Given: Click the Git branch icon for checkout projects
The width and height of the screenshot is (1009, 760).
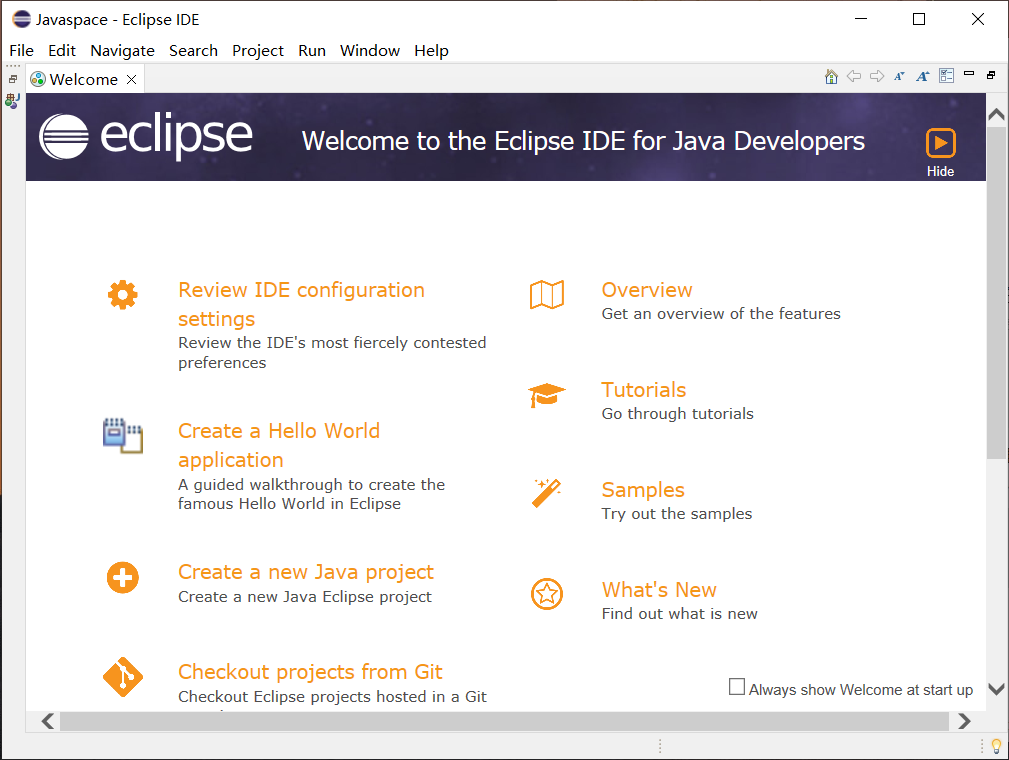Looking at the screenshot, I should pyautogui.click(x=122, y=677).
